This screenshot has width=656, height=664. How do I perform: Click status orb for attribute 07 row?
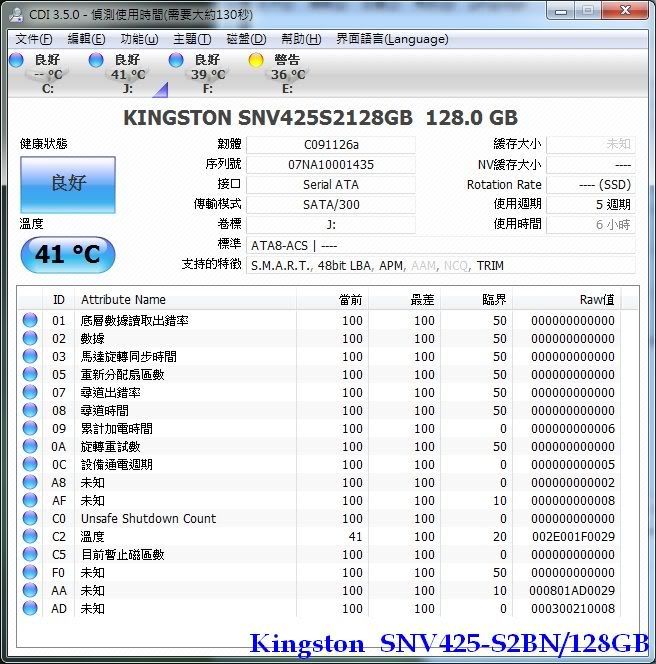point(30,392)
